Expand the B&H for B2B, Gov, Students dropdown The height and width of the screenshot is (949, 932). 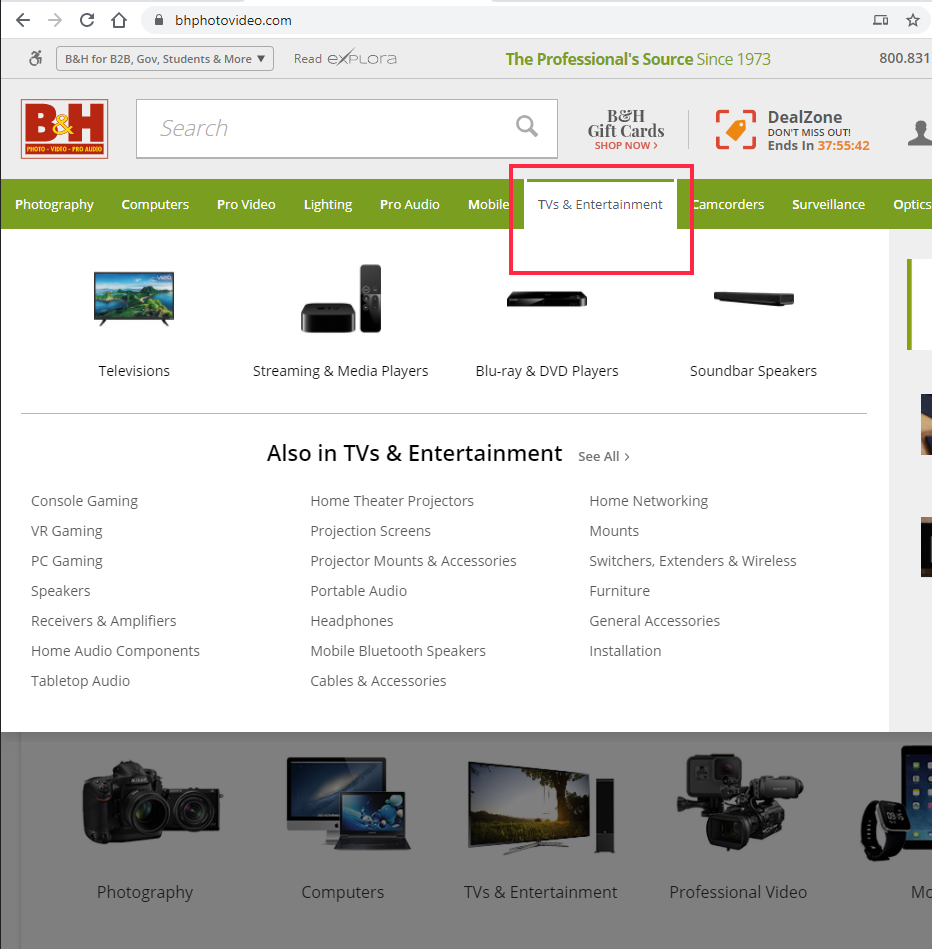[x=165, y=59]
